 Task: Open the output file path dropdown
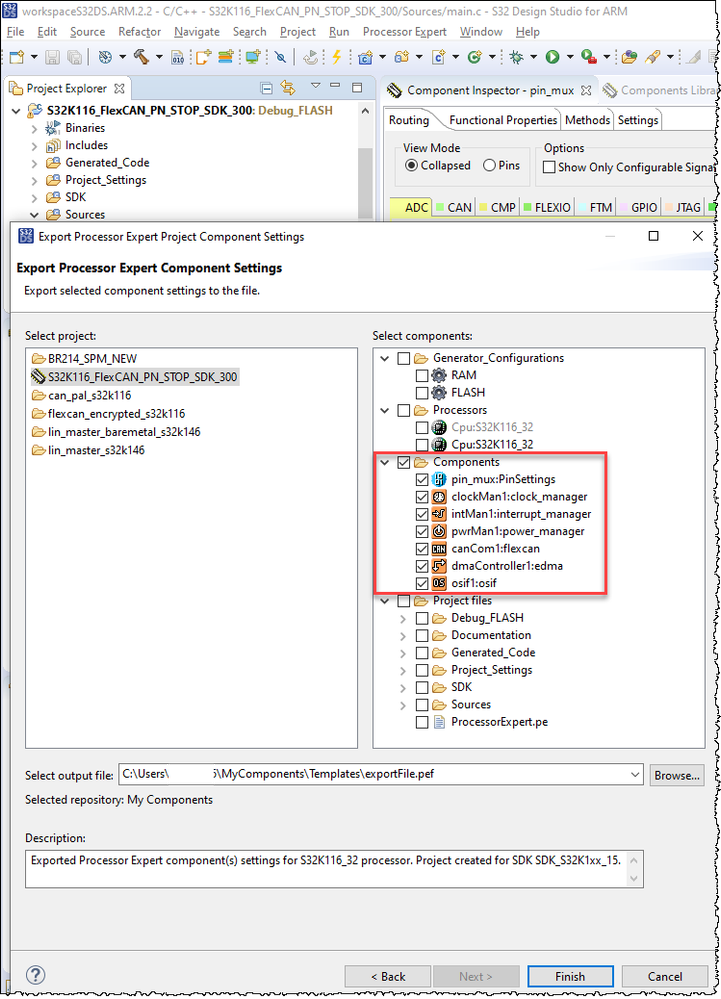click(634, 775)
